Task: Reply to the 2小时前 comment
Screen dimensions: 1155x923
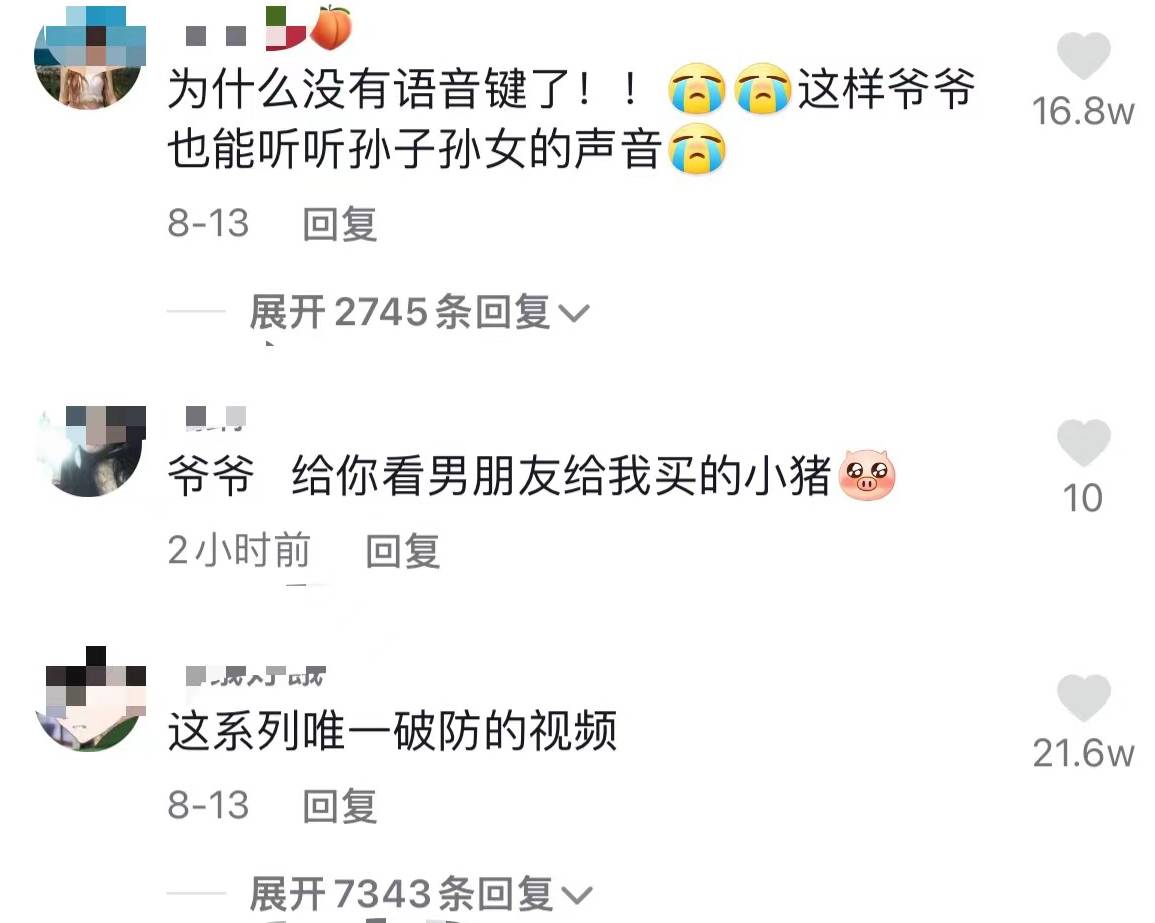Action: (403, 552)
